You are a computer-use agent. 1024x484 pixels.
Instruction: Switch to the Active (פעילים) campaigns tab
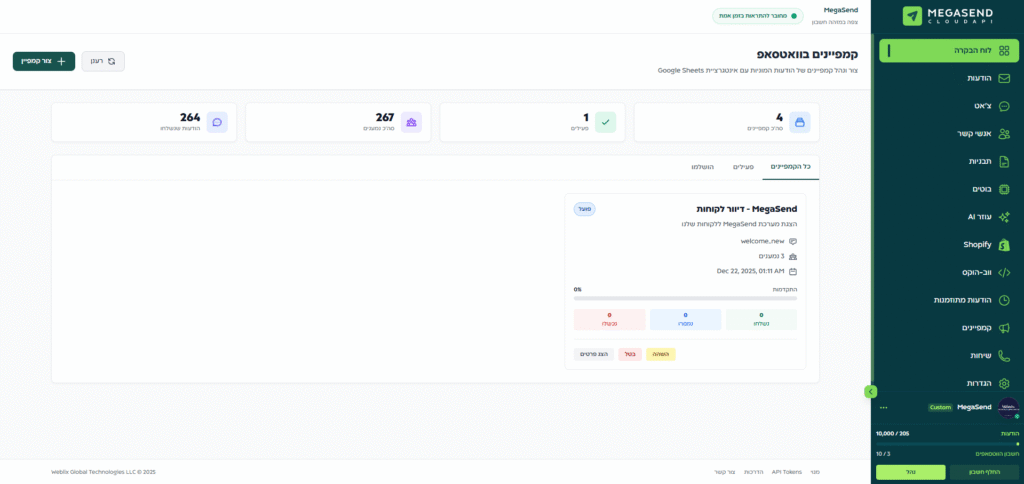[x=743, y=167]
